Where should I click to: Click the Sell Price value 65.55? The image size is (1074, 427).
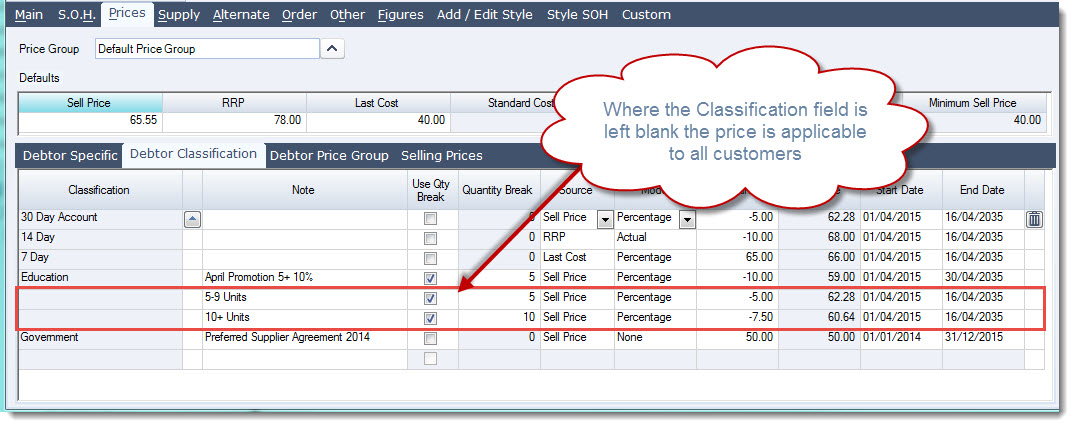tap(91, 121)
